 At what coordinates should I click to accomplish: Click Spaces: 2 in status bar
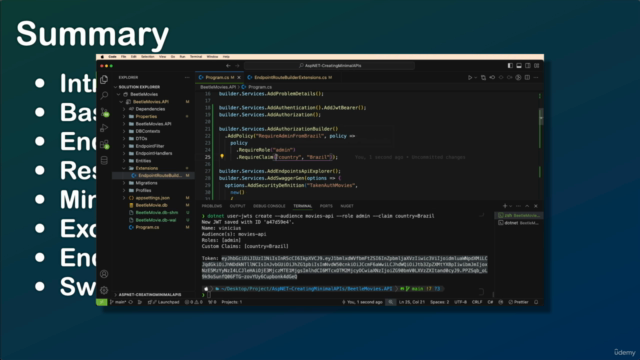click(x=440, y=302)
